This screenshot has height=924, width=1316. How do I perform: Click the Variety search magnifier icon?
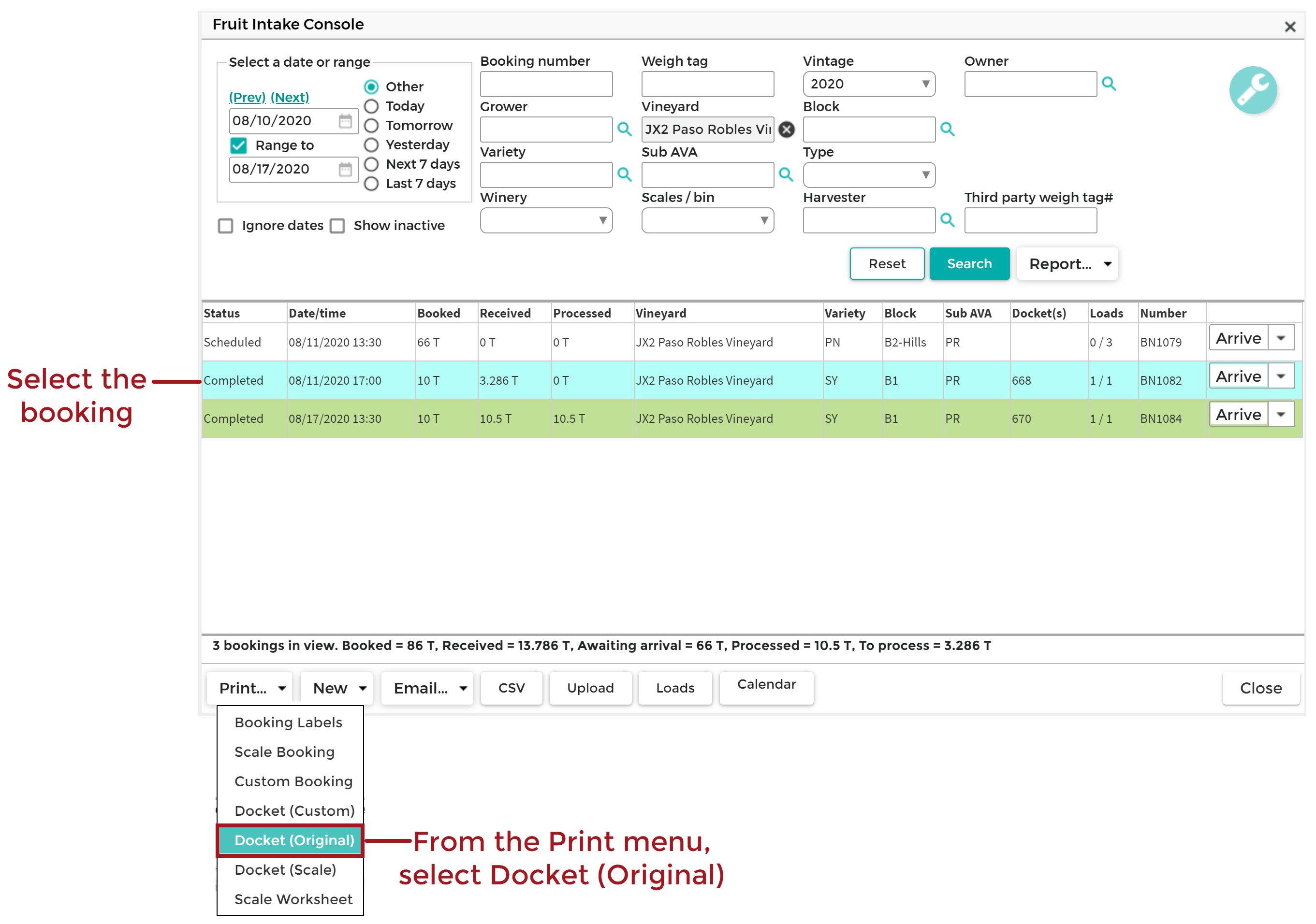tap(624, 174)
